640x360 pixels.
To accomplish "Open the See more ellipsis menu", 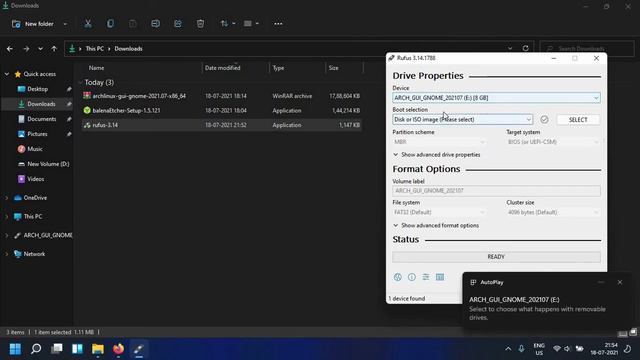I will [278, 24].
